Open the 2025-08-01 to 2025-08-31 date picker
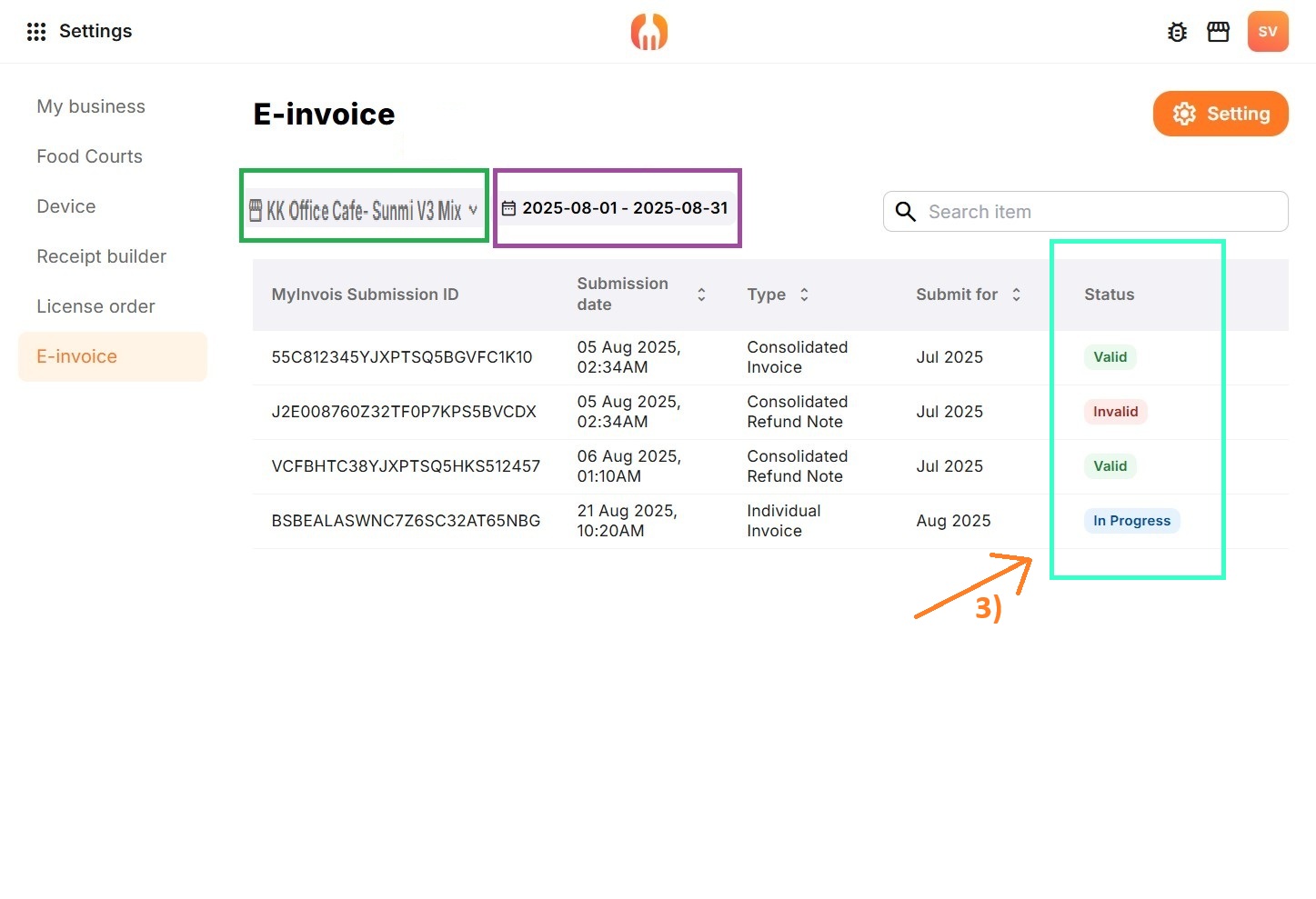 point(625,208)
